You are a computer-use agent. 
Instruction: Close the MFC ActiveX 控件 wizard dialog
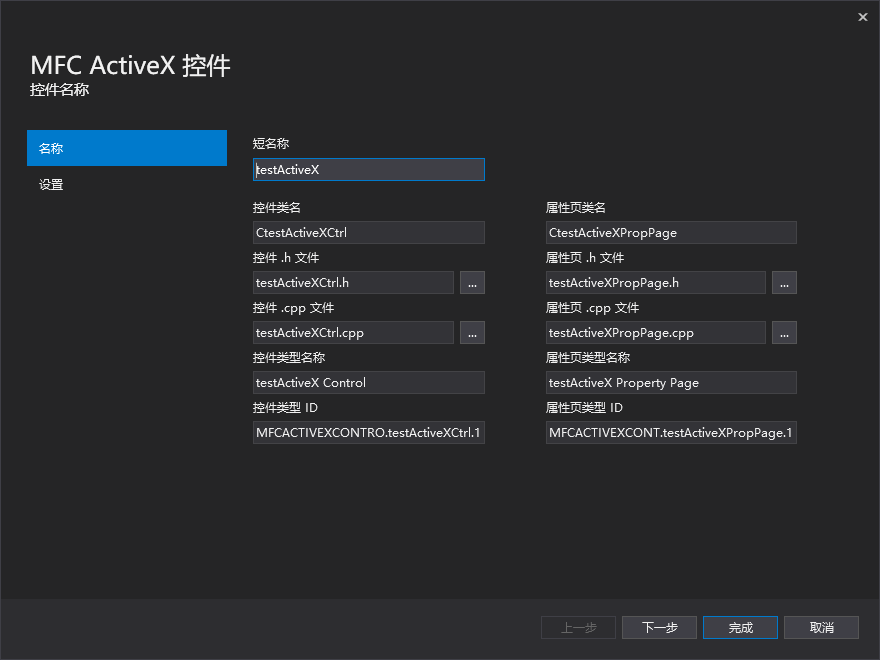coord(862,17)
